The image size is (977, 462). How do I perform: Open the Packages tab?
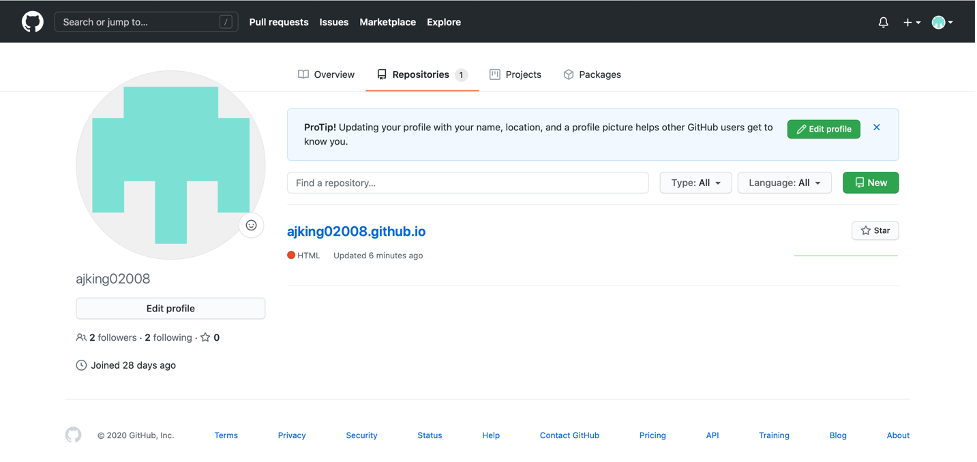[x=592, y=75]
